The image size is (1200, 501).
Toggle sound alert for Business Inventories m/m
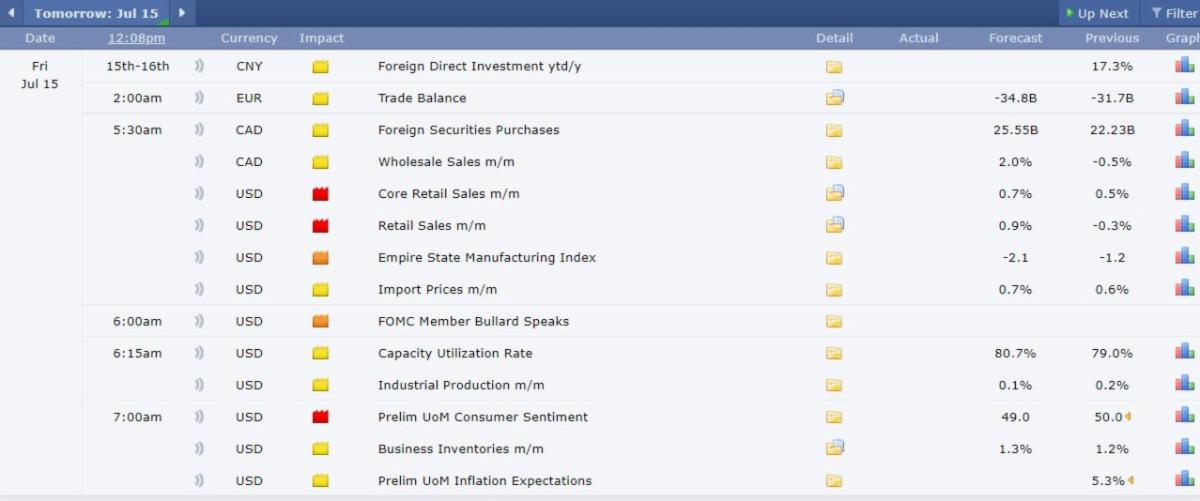click(x=199, y=448)
